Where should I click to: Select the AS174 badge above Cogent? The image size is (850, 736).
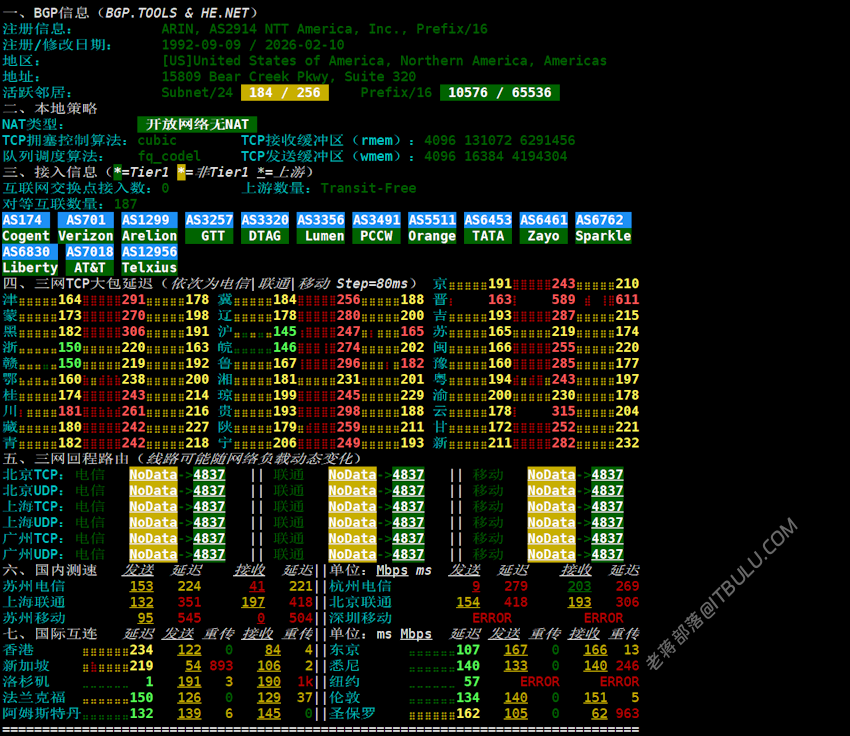tap(26, 220)
